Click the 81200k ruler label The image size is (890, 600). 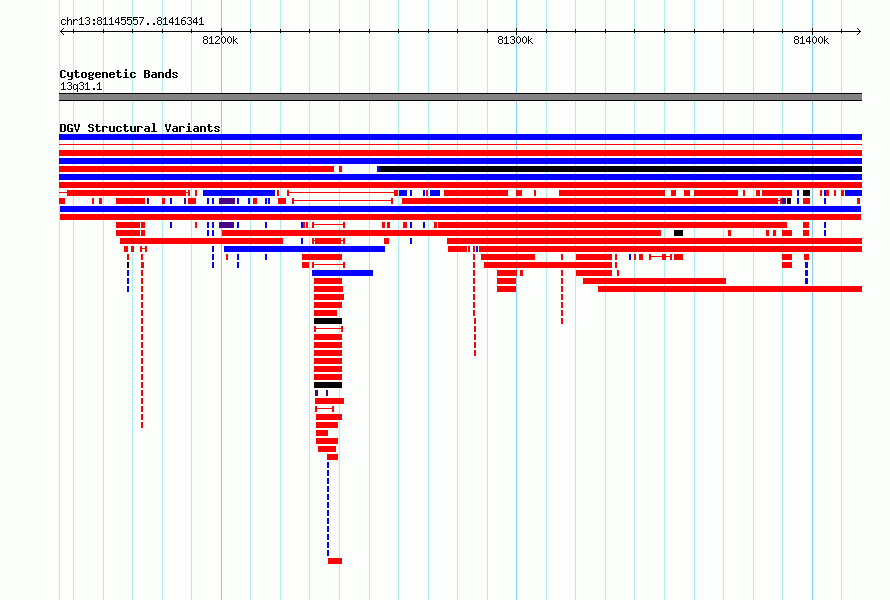220,40
